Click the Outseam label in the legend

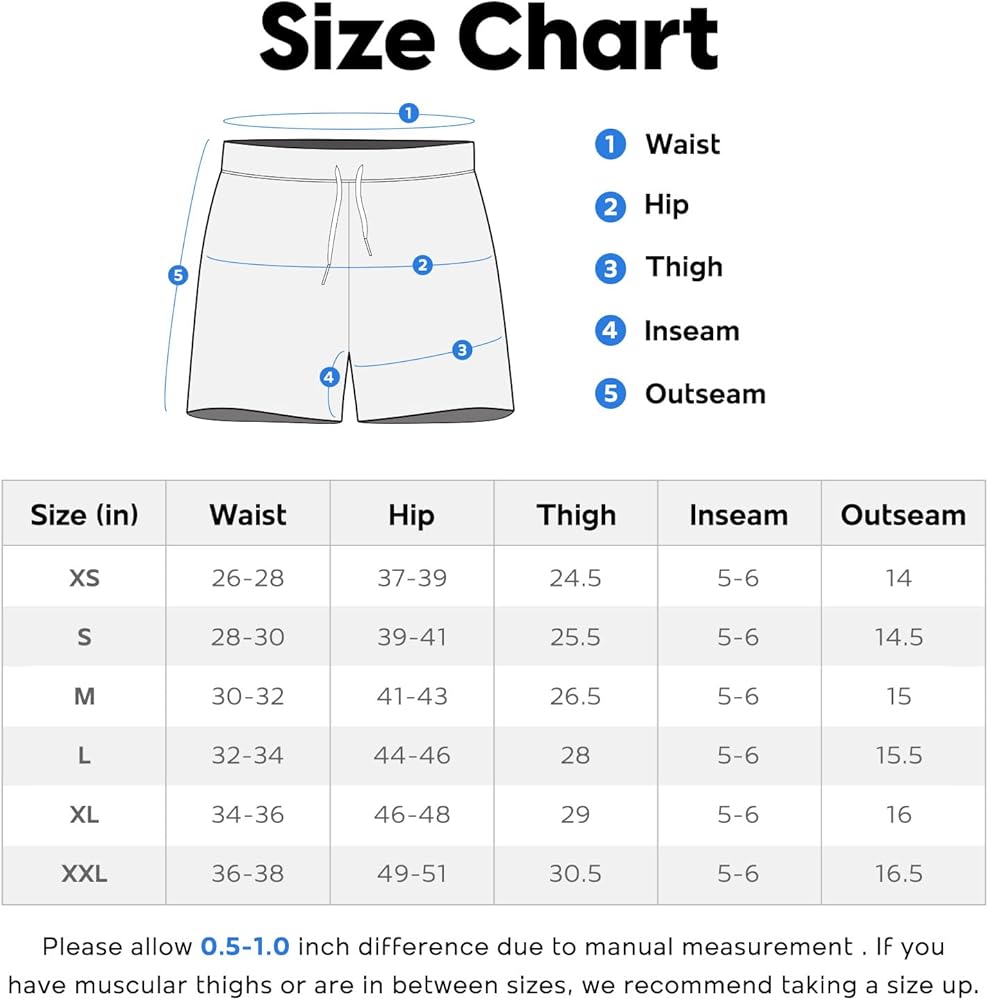pyautogui.click(x=705, y=394)
